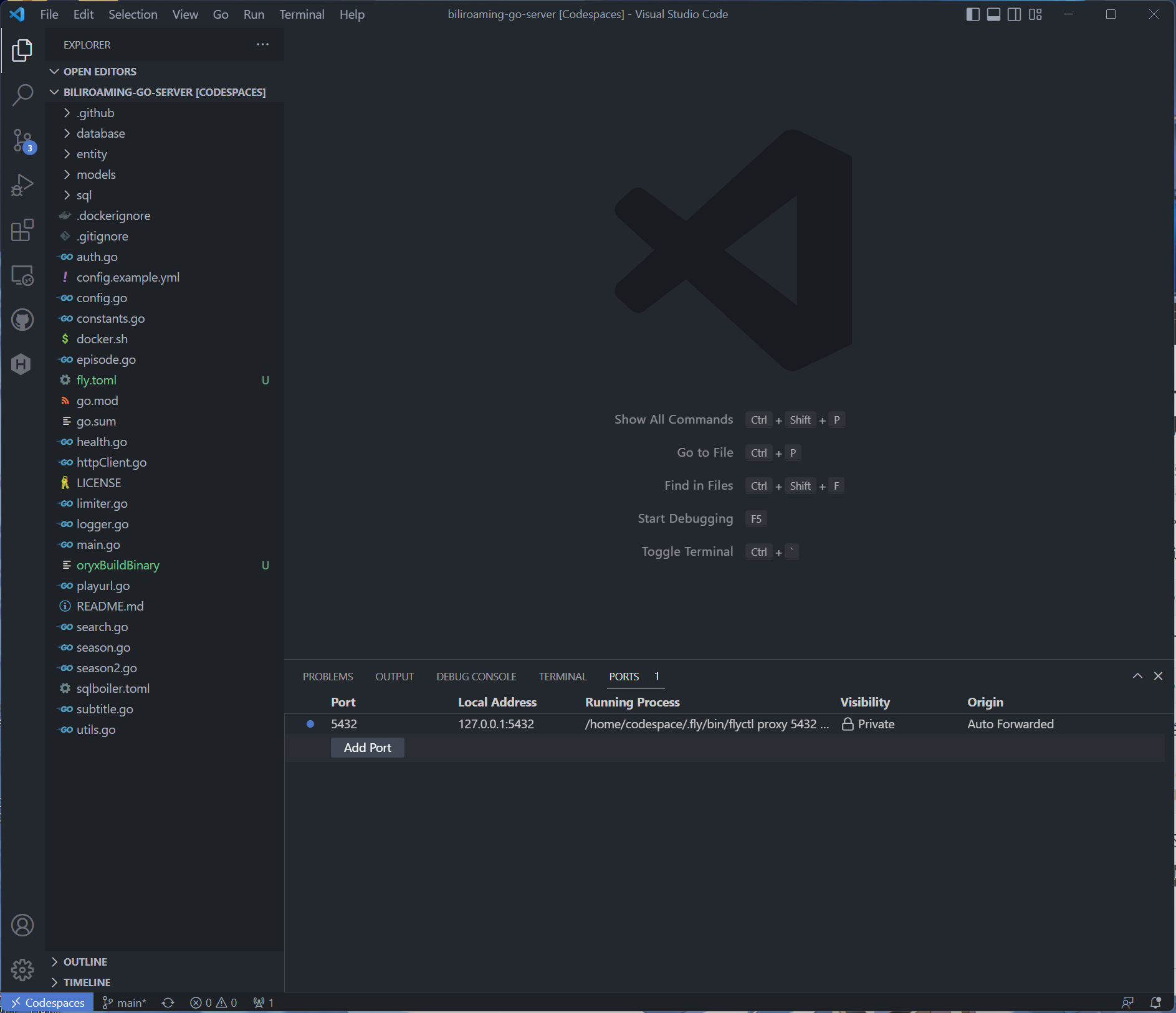Screen dimensions: 1176x1013
Task: Switch to the TERMINAL panel tab
Action: coord(562,677)
